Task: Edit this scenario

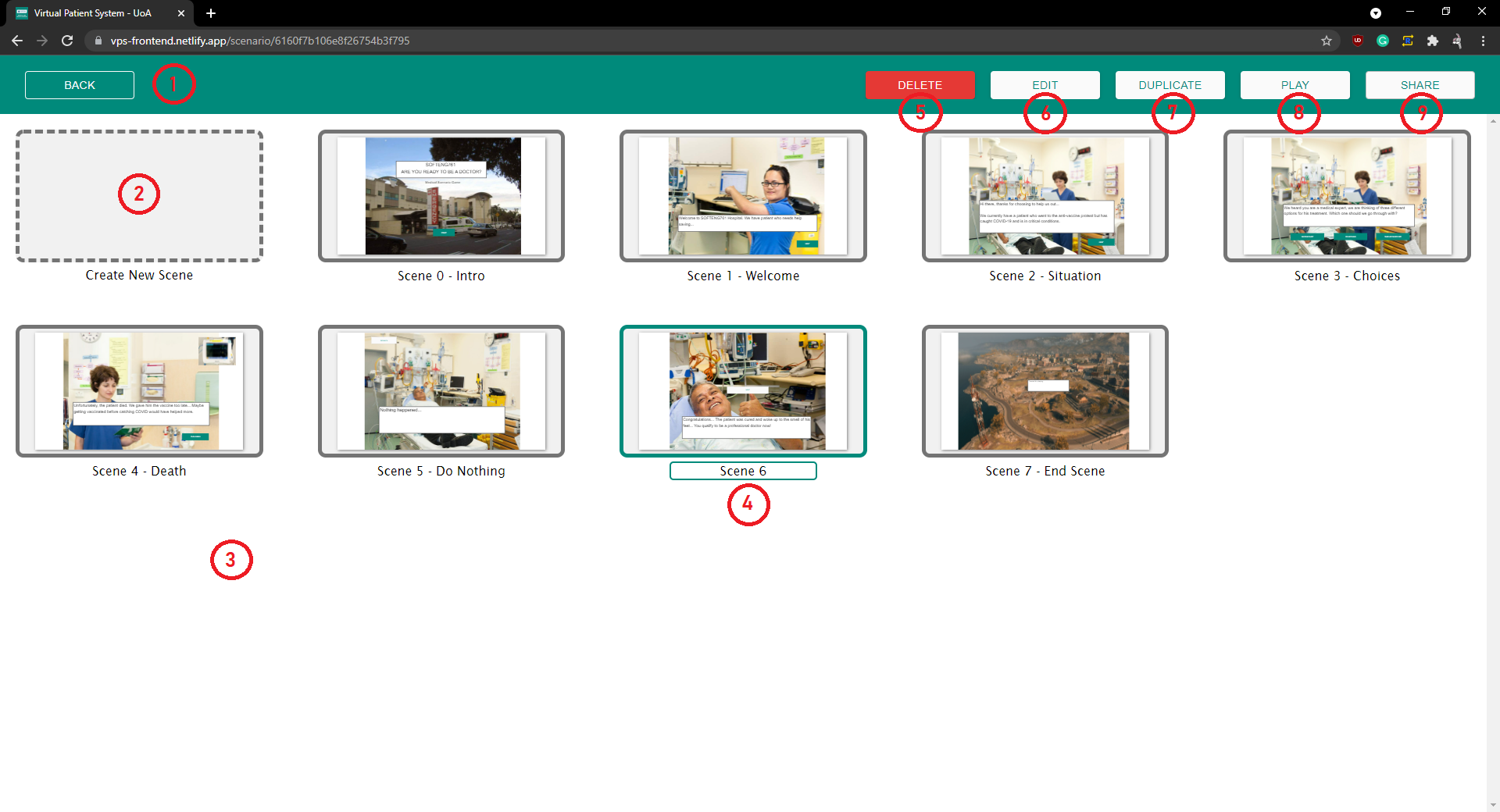Action: tap(1044, 84)
